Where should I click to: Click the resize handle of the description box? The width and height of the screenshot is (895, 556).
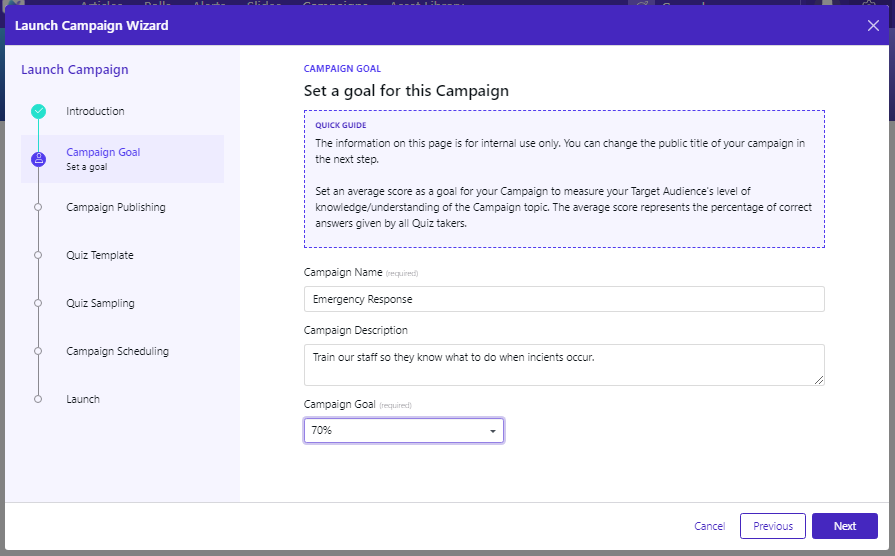pos(819,380)
